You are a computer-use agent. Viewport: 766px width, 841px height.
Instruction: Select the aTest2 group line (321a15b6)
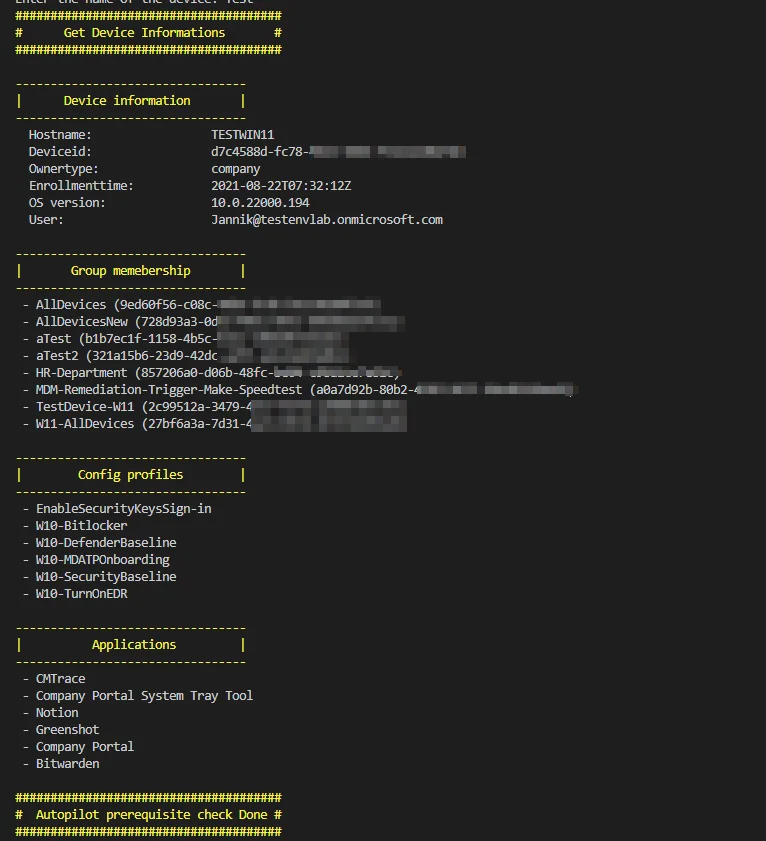[186, 356]
